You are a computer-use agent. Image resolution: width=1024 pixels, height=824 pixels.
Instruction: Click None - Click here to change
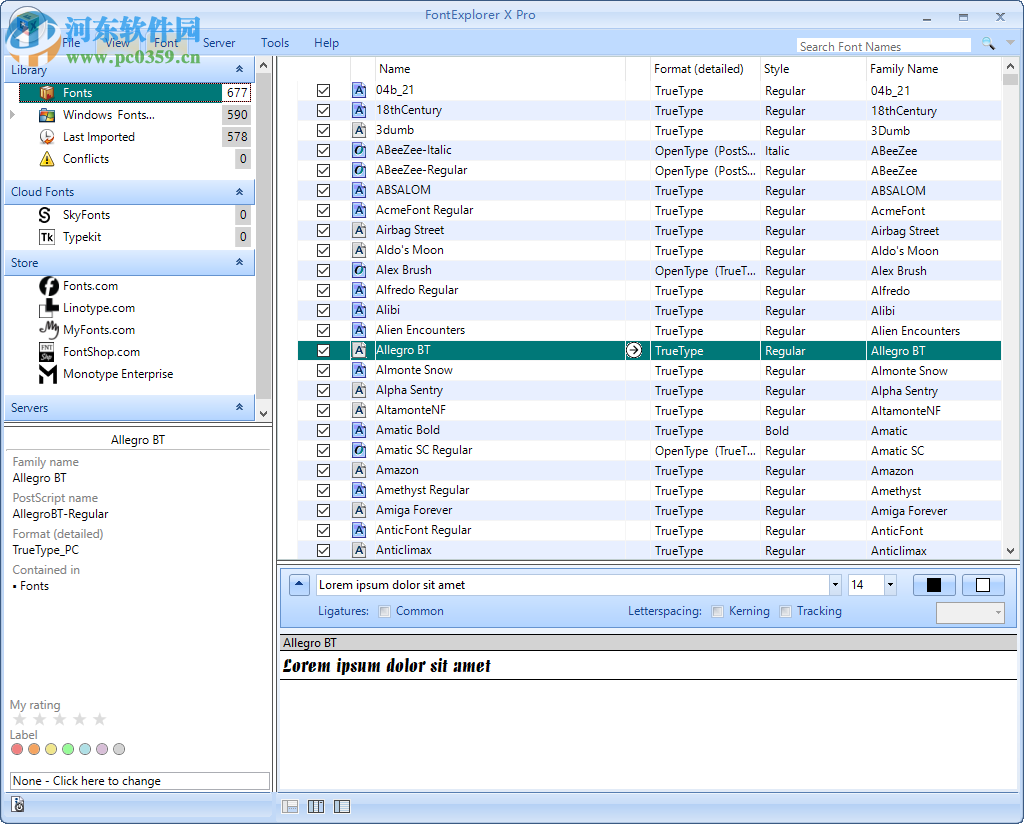(x=140, y=781)
